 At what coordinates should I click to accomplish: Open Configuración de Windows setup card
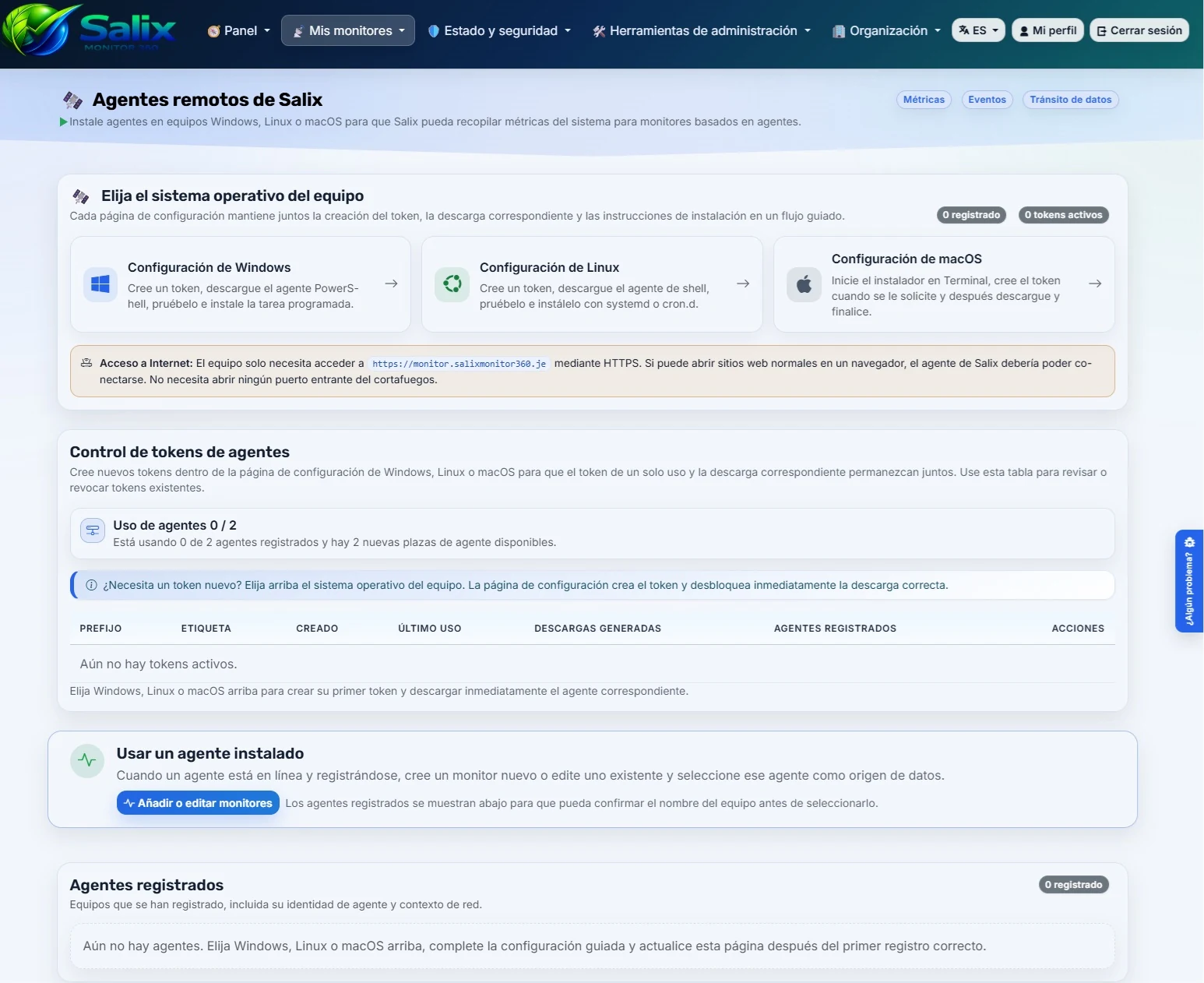(241, 284)
